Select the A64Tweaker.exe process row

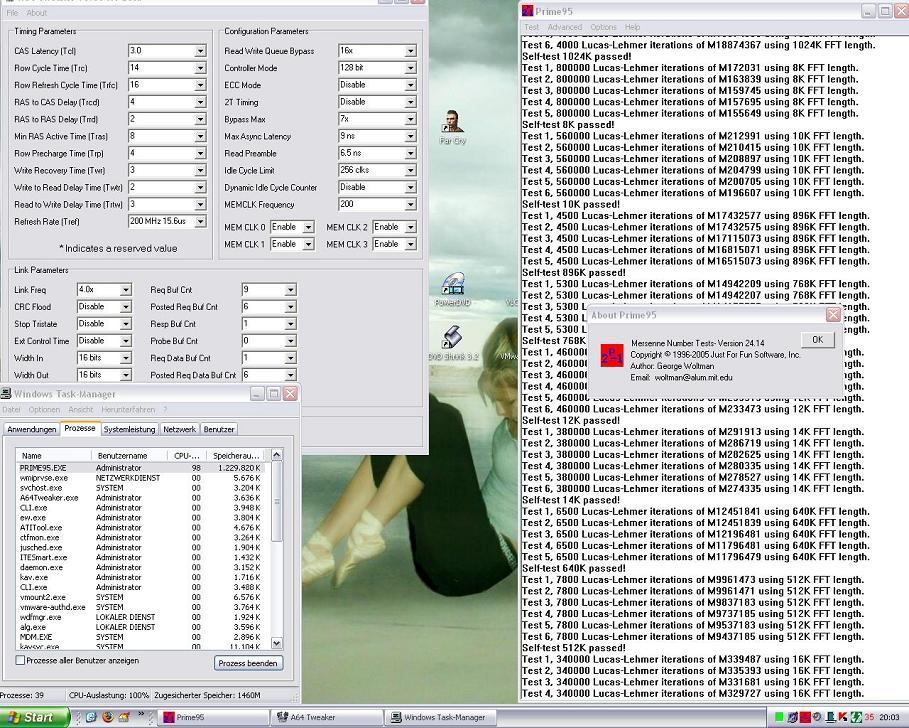point(141,497)
